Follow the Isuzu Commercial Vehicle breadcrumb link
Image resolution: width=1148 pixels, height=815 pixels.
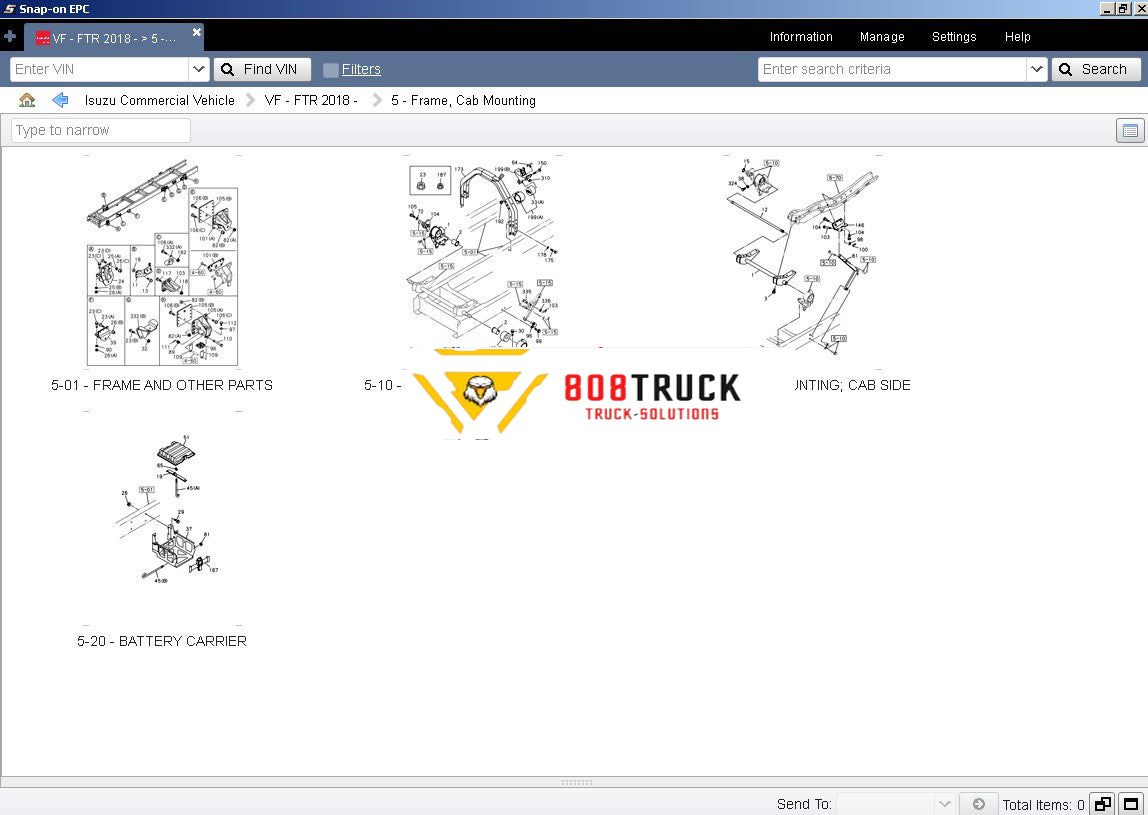point(159,100)
